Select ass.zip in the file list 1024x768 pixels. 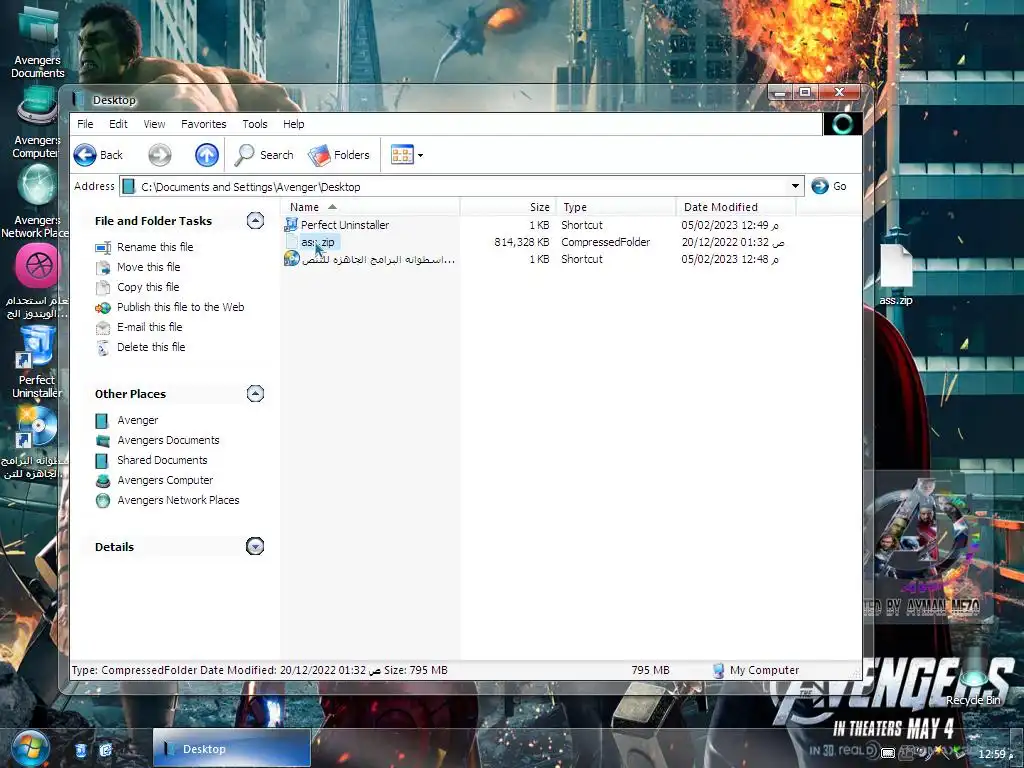(318, 242)
